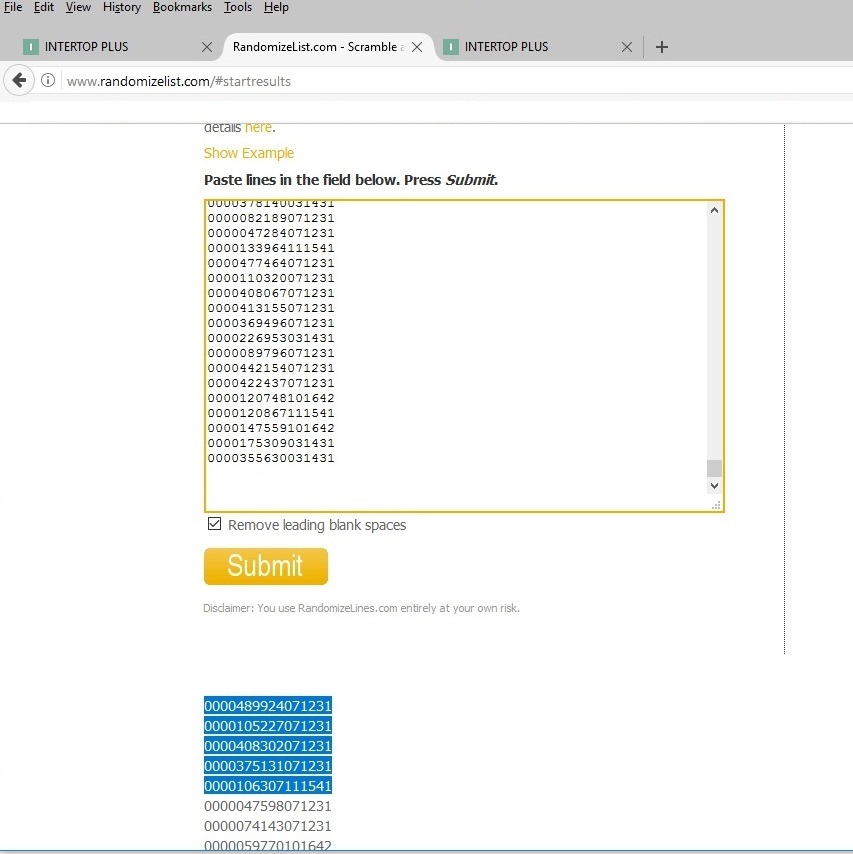The image size is (853, 854).
Task: Click result 0000375131071231
Action: coord(267,766)
